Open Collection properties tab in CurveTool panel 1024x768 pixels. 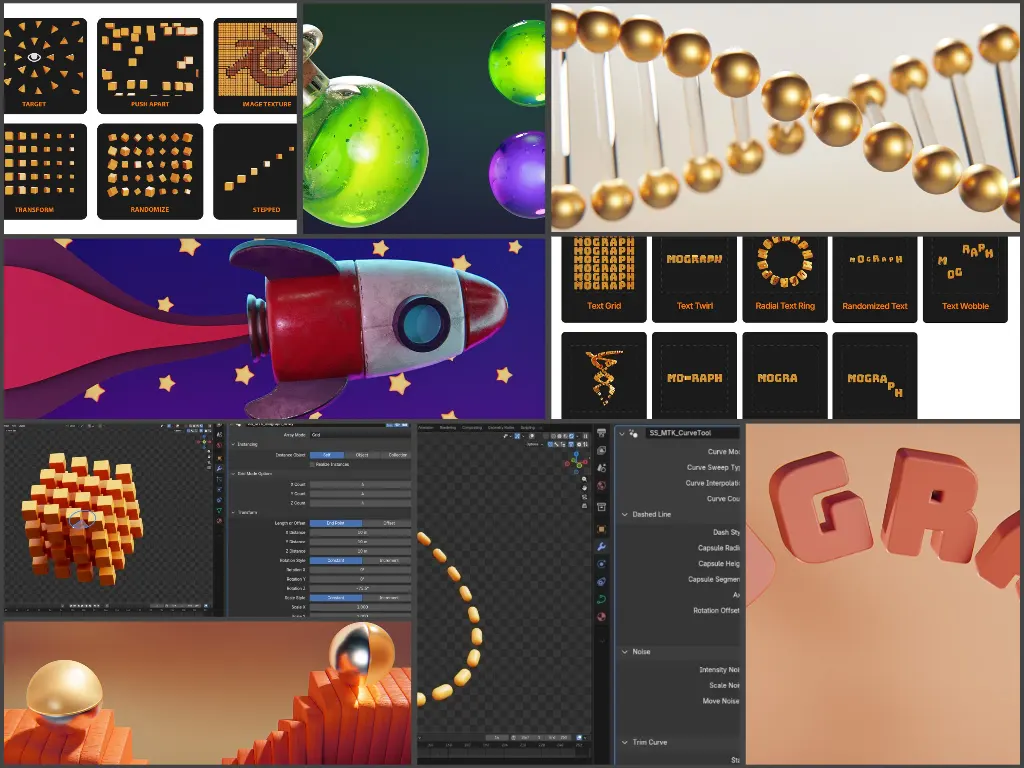pos(601,507)
